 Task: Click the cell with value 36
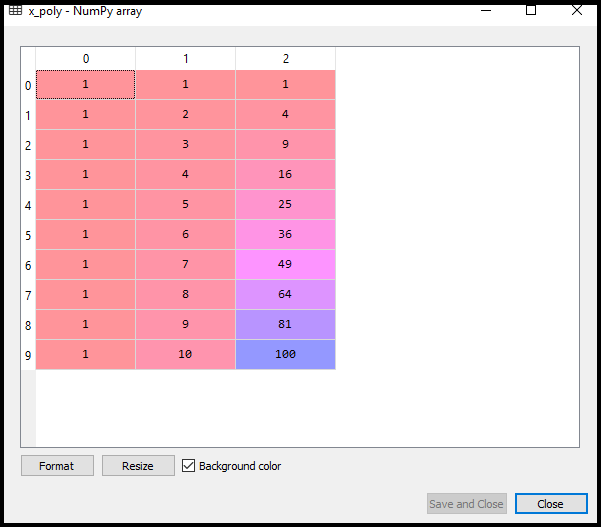(285, 235)
